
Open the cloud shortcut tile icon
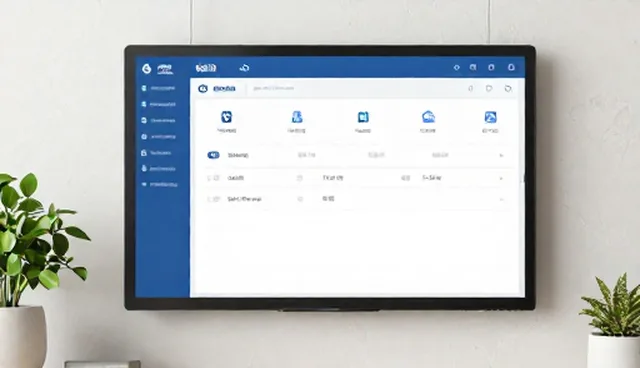pos(428,117)
